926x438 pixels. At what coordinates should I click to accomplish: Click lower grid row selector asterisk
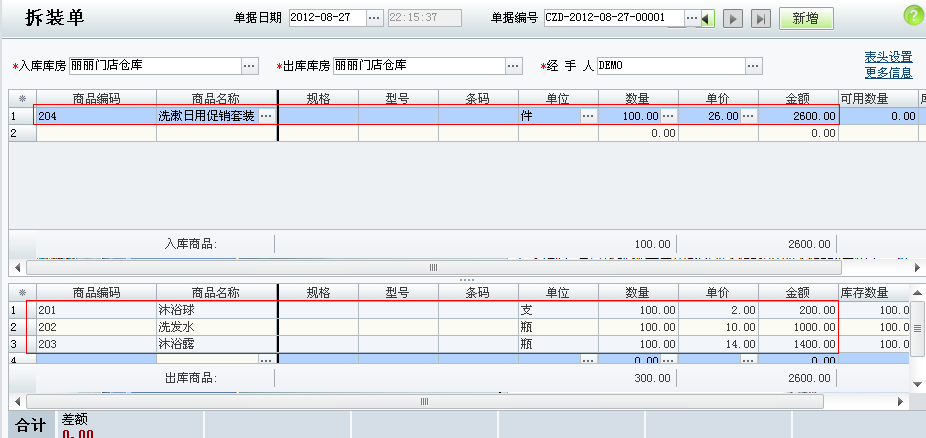[x=22, y=292]
